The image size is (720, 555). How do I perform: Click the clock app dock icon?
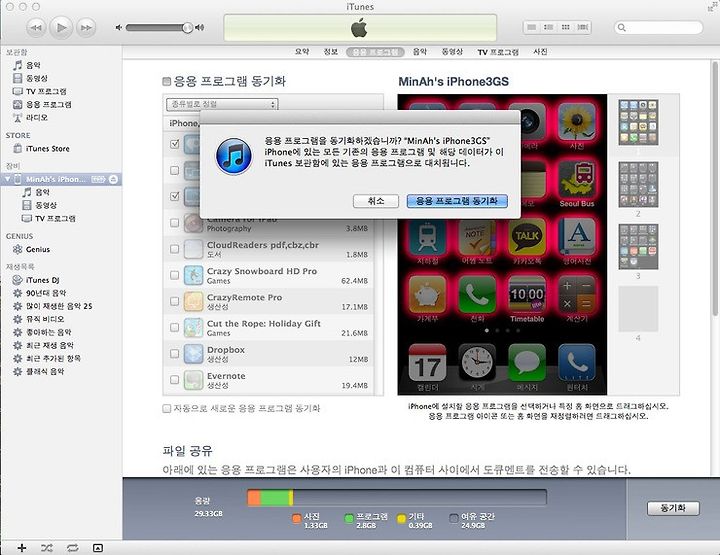(x=477, y=363)
